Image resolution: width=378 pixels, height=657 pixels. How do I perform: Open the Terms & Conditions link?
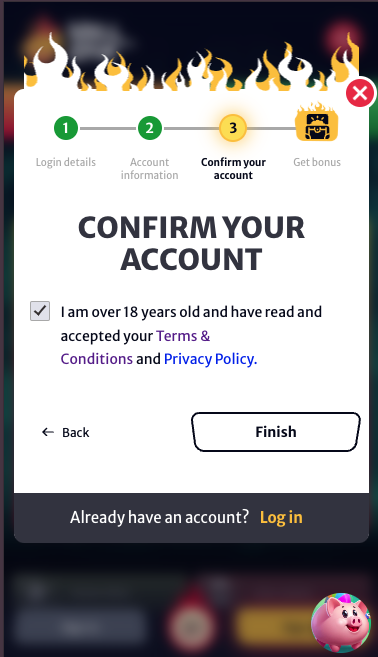(x=135, y=347)
